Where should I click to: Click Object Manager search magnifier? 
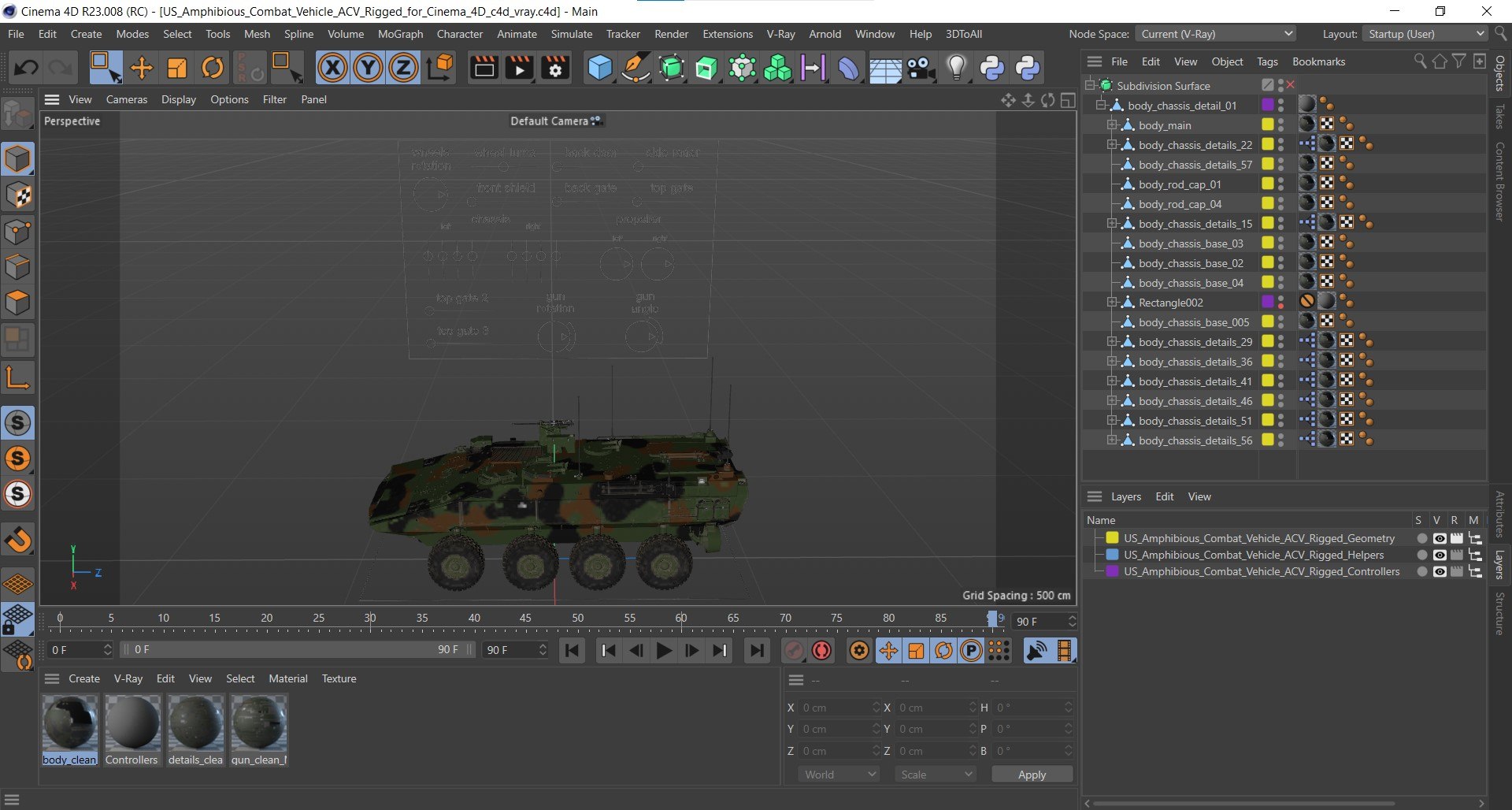tap(1420, 61)
